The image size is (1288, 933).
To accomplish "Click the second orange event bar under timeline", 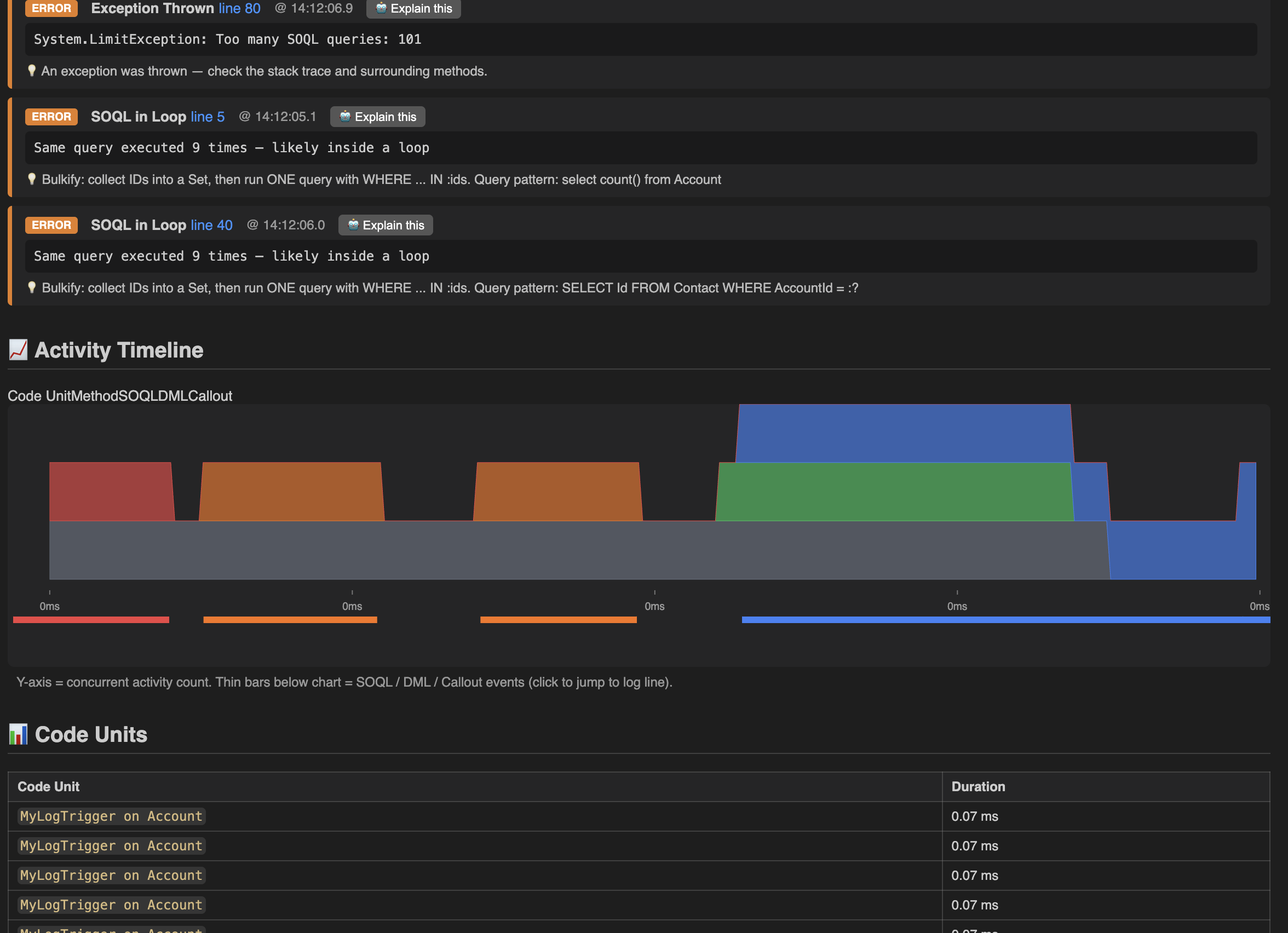I will pyautogui.click(x=558, y=620).
